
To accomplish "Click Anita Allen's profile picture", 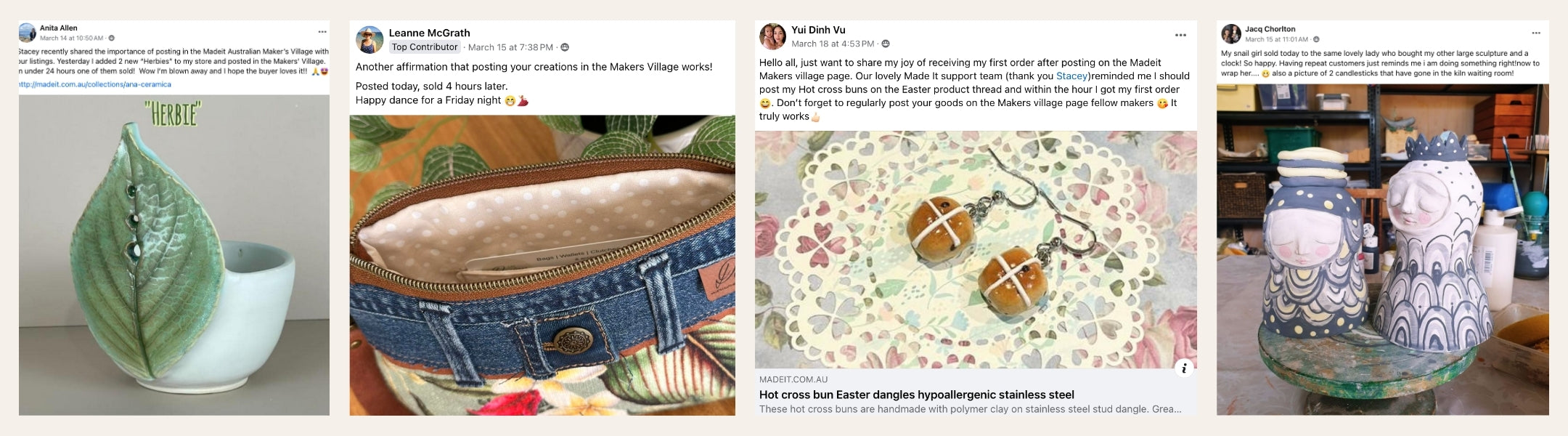I will tap(28, 33).
